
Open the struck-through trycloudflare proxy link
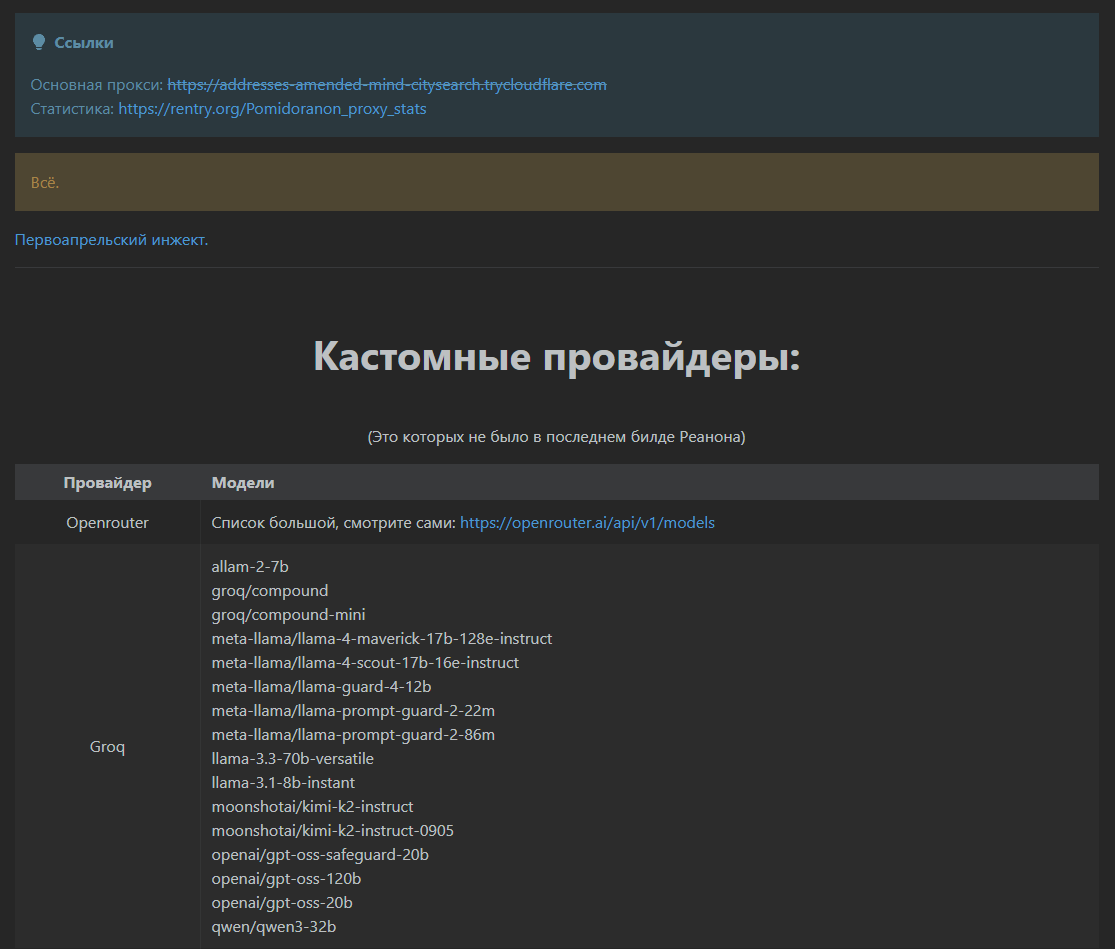click(x=387, y=85)
